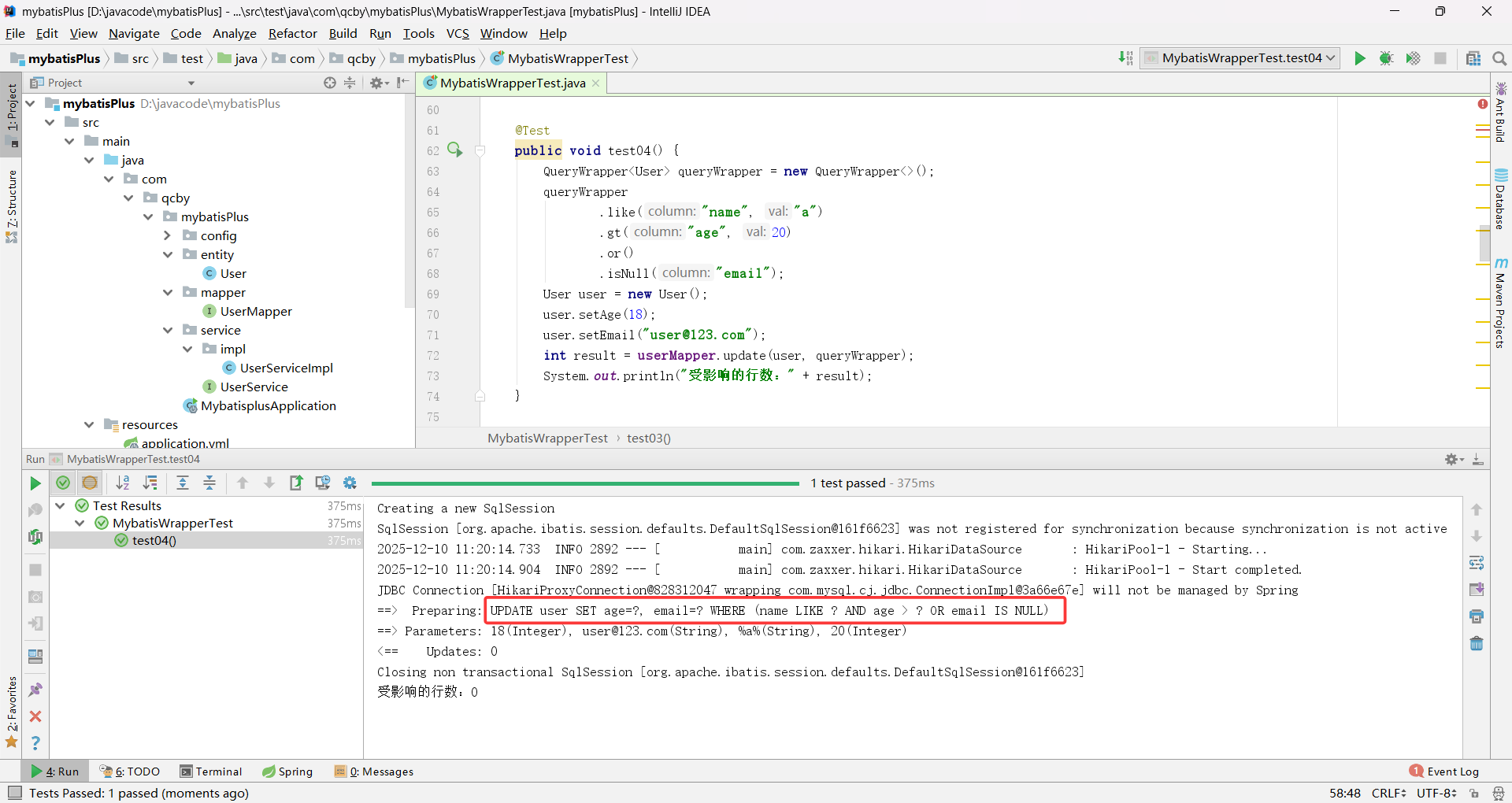Viewport: 1512px width, 803px height.
Task: Click the run gutter icon at line 62
Action: pos(455,150)
